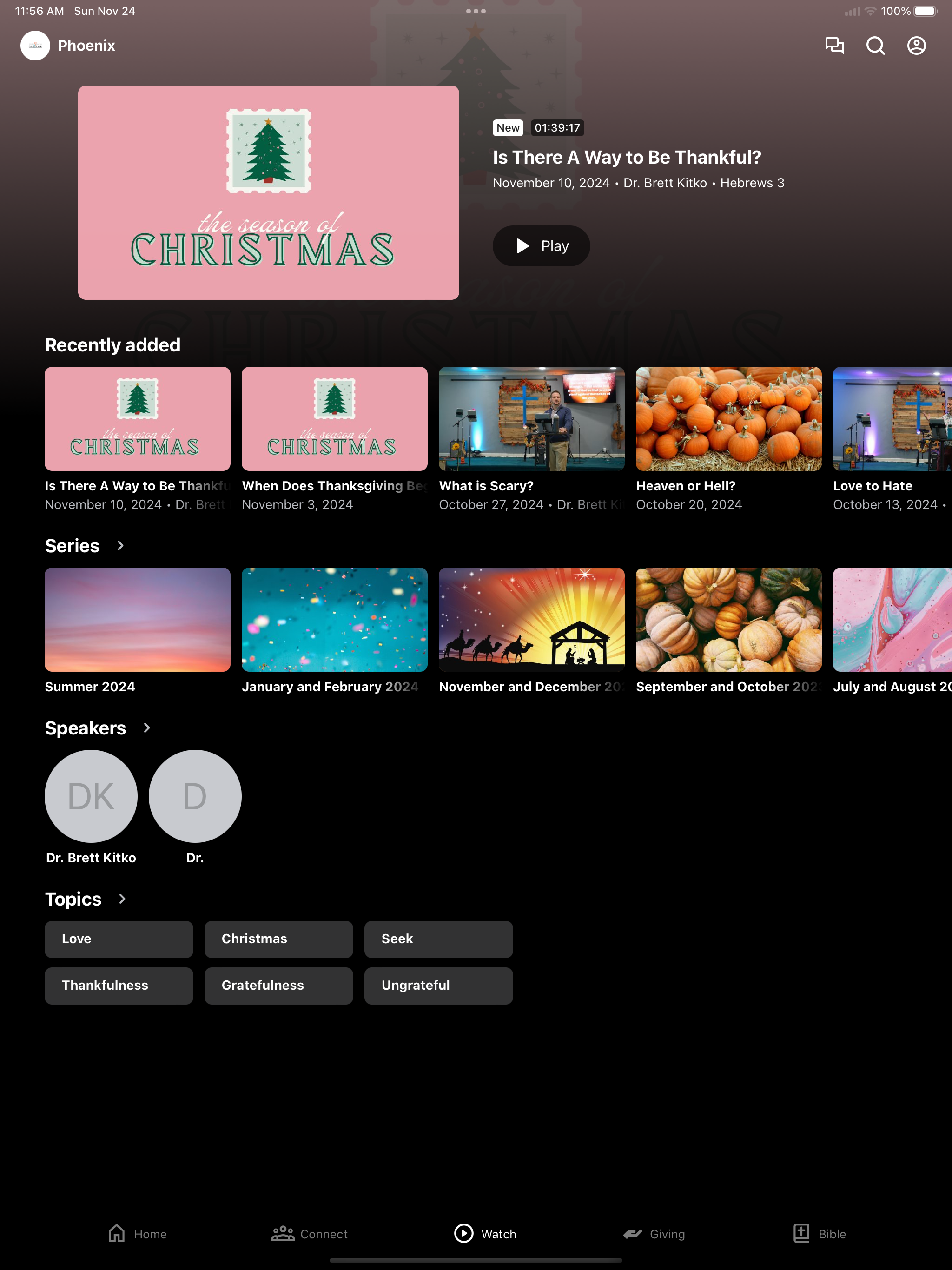This screenshot has width=952, height=1270.
Task: Select the Love topic
Action: pos(119,939)
